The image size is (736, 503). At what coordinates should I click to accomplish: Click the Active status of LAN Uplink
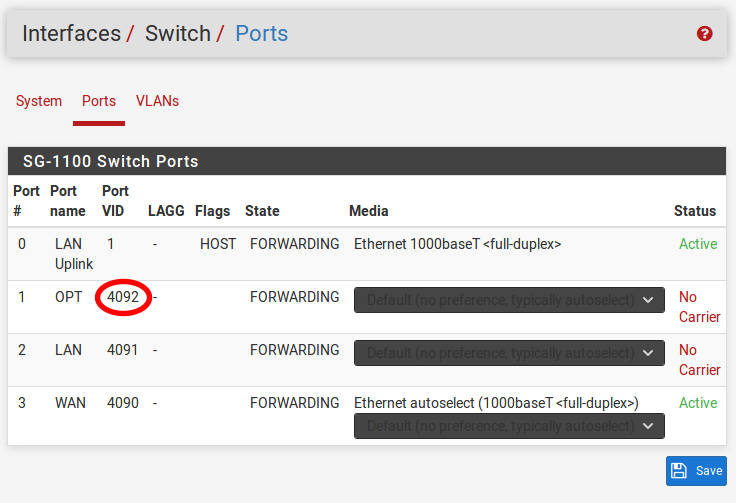697,244
